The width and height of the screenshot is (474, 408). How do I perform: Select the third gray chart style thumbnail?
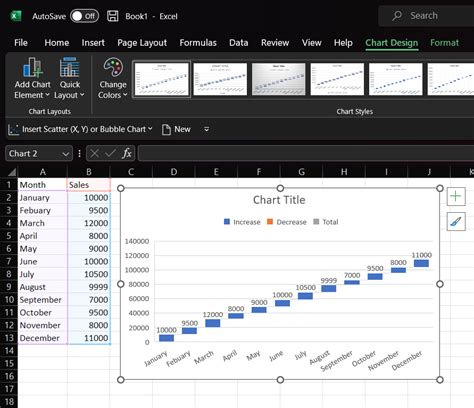click(278, 79)
